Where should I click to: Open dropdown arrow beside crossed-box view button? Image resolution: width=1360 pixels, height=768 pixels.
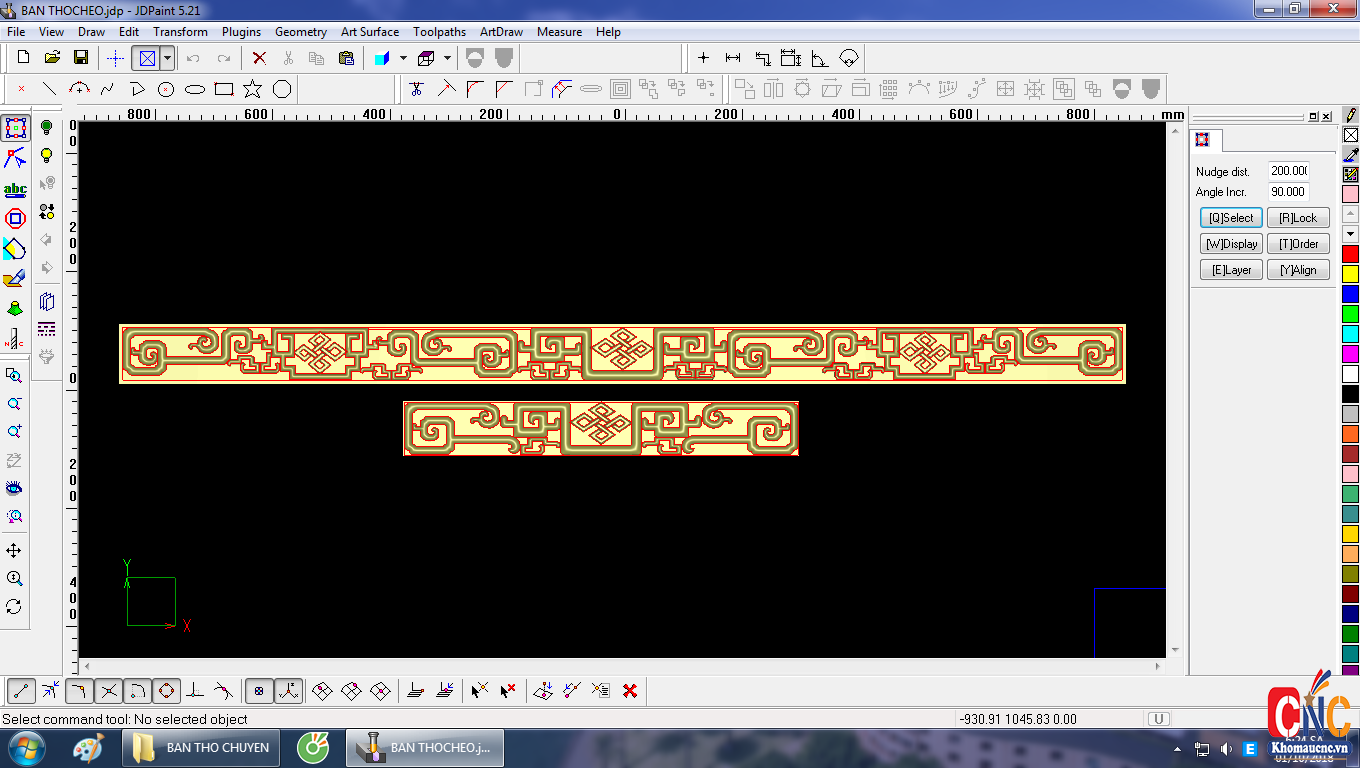click(x=167, y=58)
